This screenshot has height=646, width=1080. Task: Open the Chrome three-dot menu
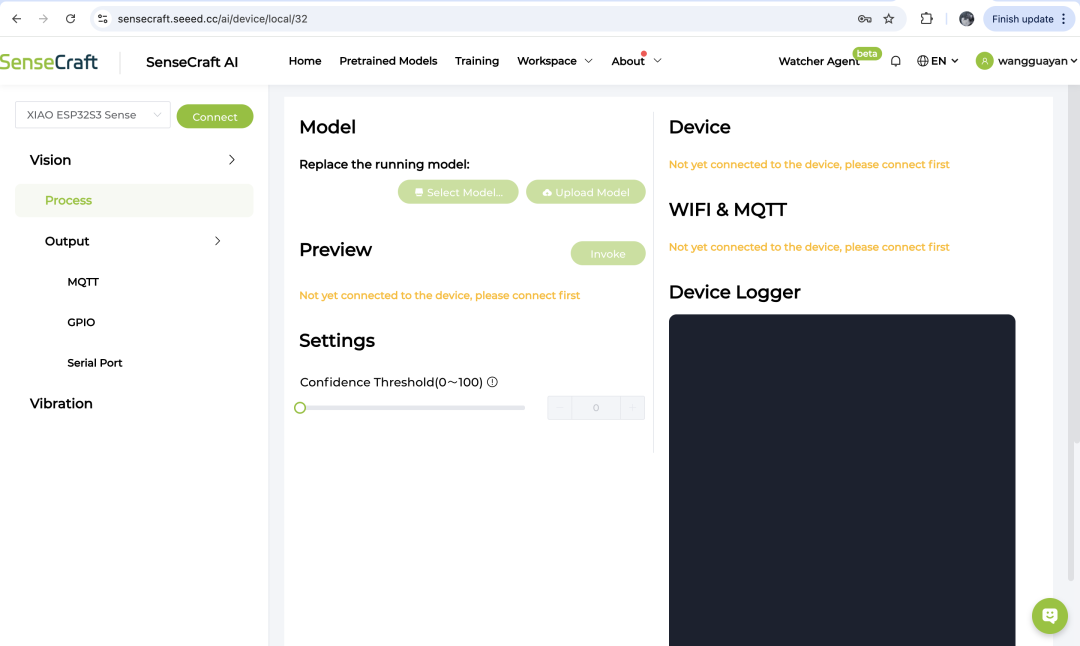1063,19
